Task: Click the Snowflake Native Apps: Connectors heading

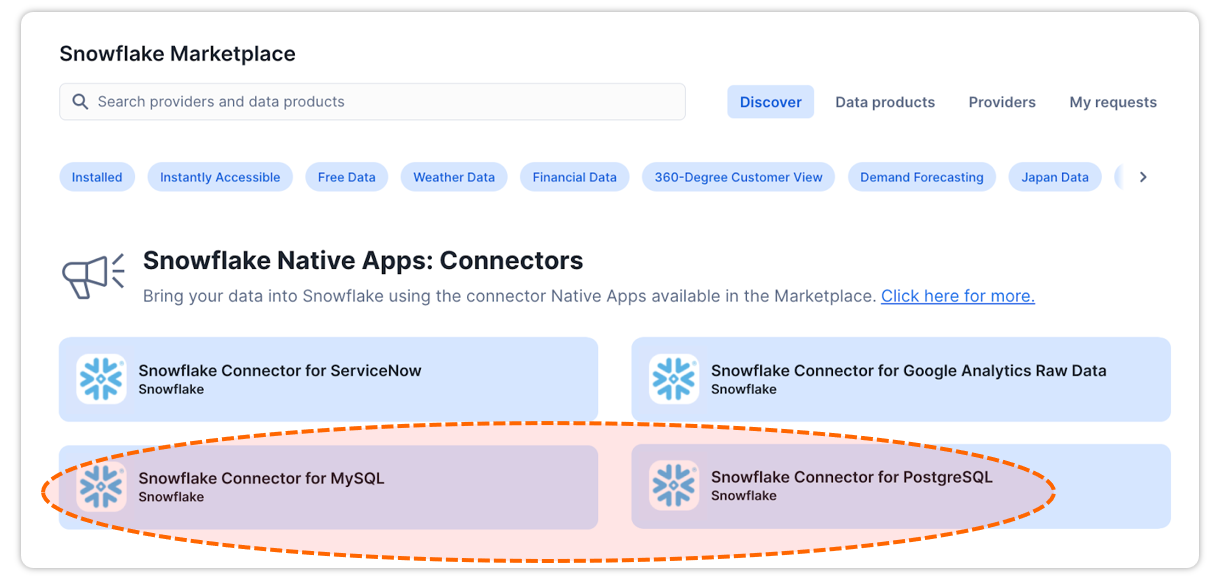Action: click(363, 261)
